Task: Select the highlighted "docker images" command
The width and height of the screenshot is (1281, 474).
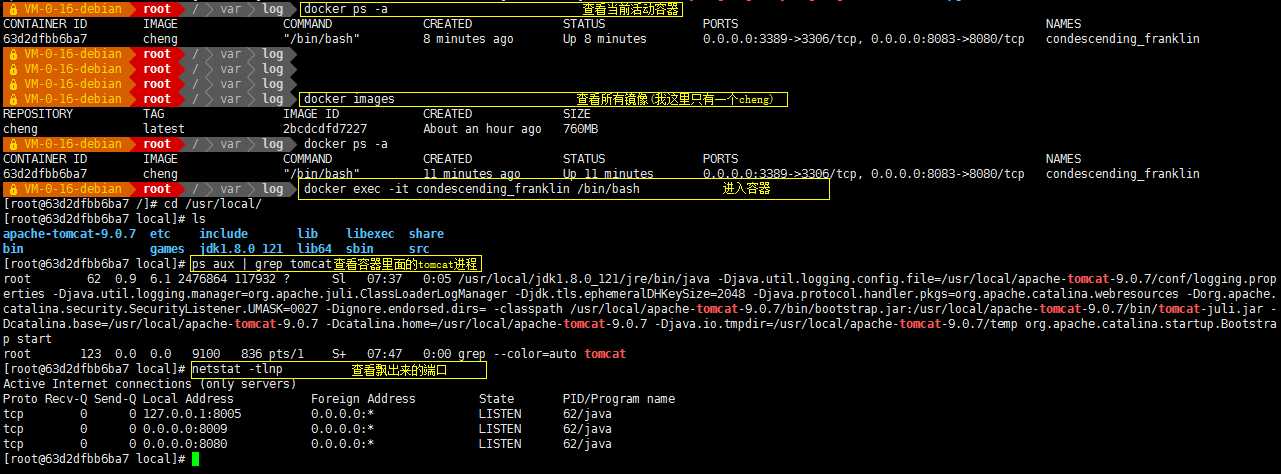Action: tap(349, 99)
